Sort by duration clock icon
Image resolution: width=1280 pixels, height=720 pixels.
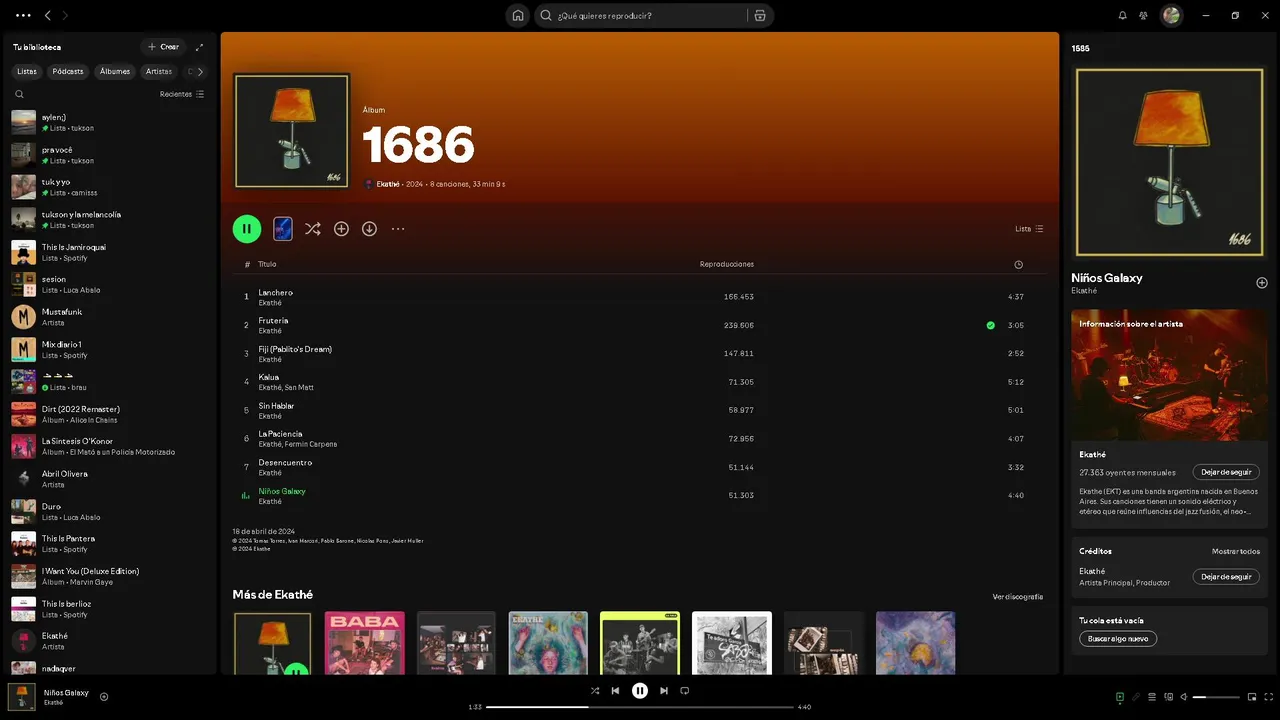coord(1018,265)
